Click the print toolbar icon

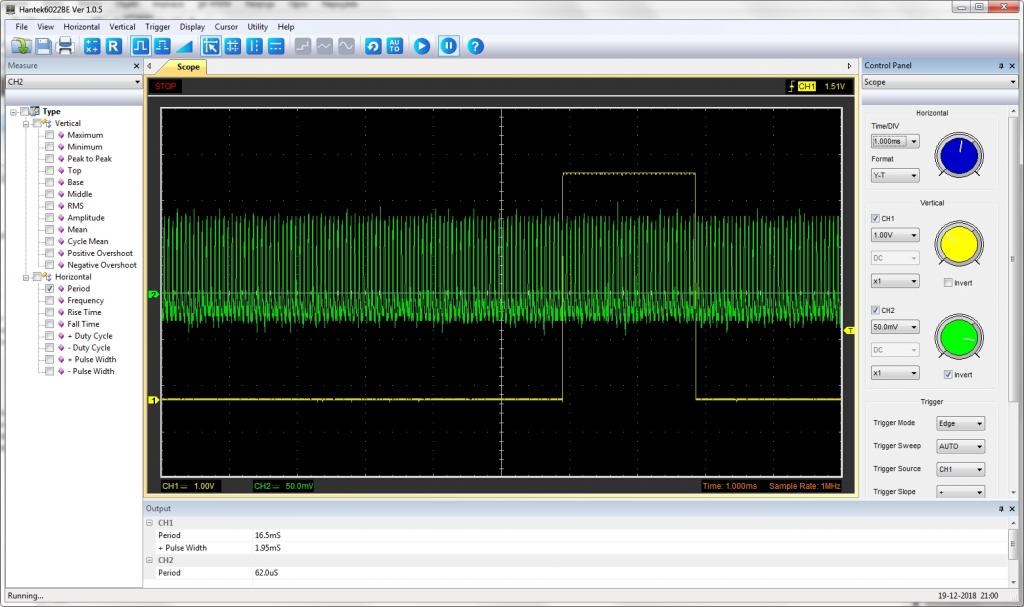click(x=66, y=46)
